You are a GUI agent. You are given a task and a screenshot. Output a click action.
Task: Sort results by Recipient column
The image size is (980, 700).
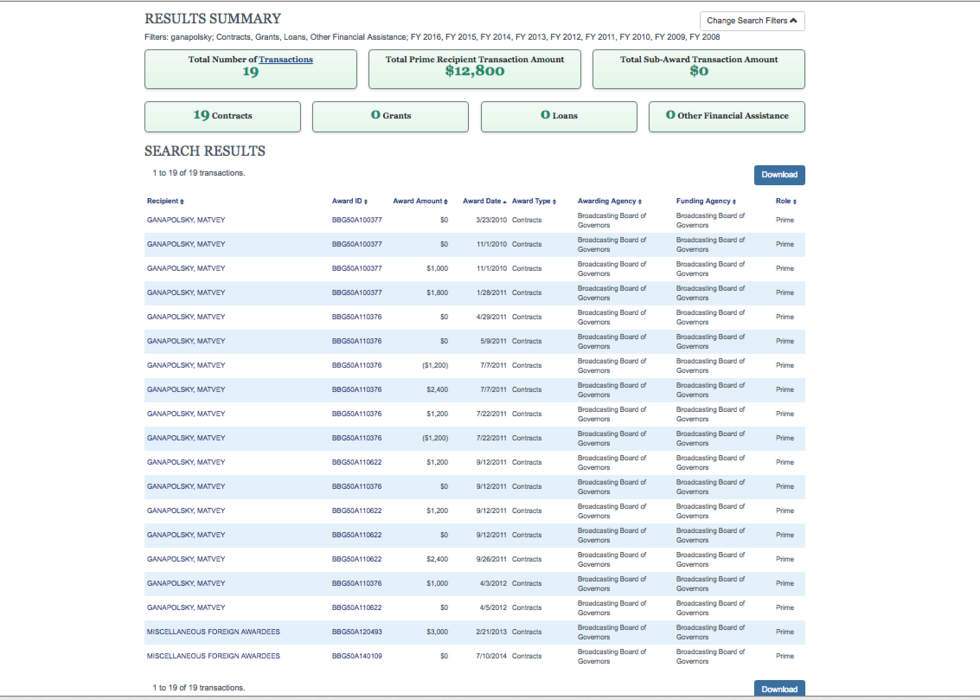165,201
